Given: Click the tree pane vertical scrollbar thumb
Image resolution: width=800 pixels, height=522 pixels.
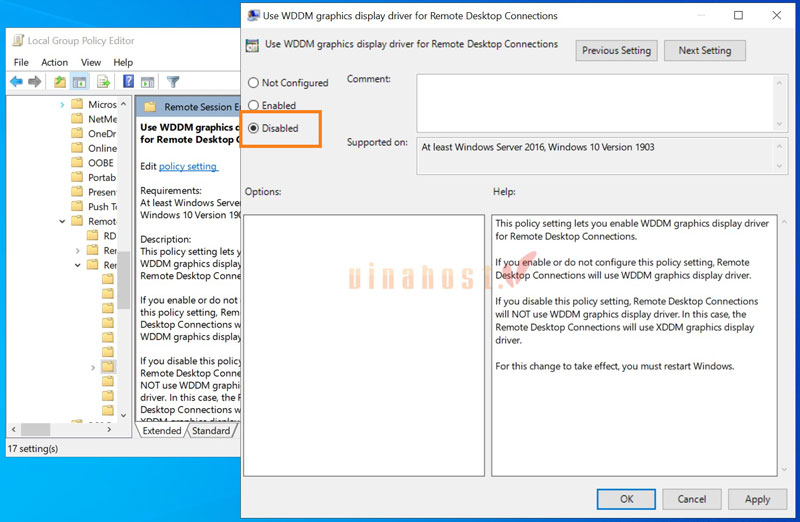Looking at the screenshot, I should click(123, 281).
